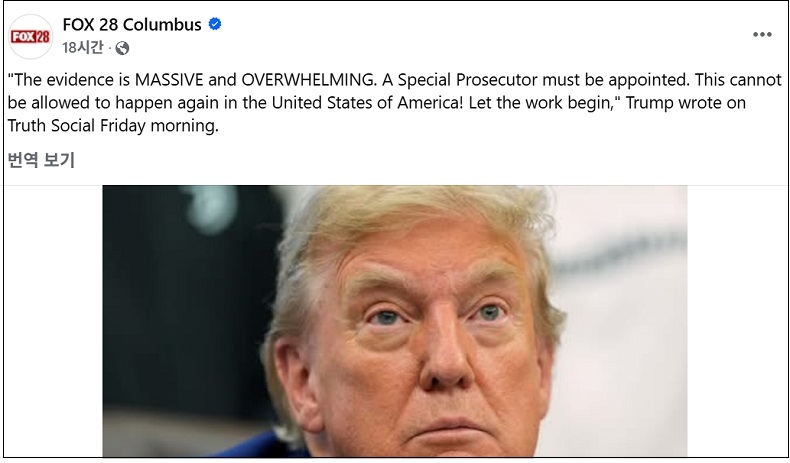This screenshot has width=790, height=463.
Task: Open the post's photo in viewer
Action: tap(394, 321)
